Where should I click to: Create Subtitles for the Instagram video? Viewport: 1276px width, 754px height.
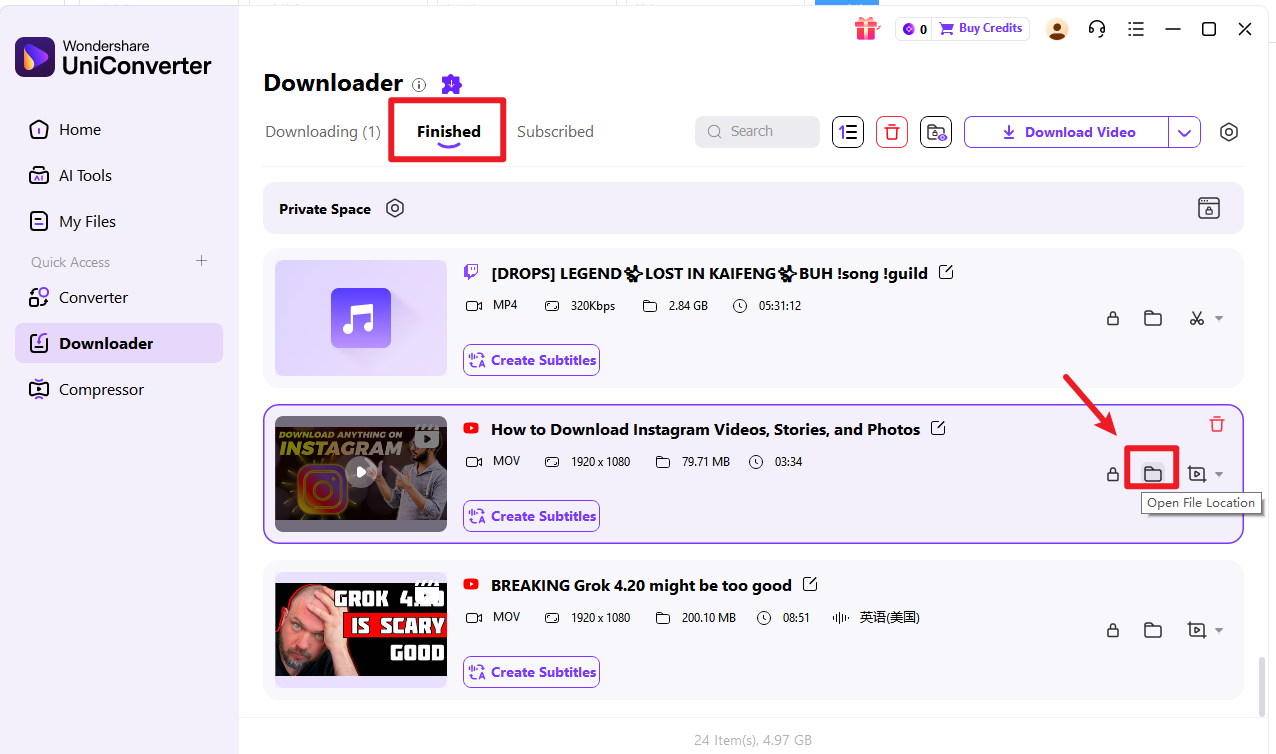tap(531, 516)
